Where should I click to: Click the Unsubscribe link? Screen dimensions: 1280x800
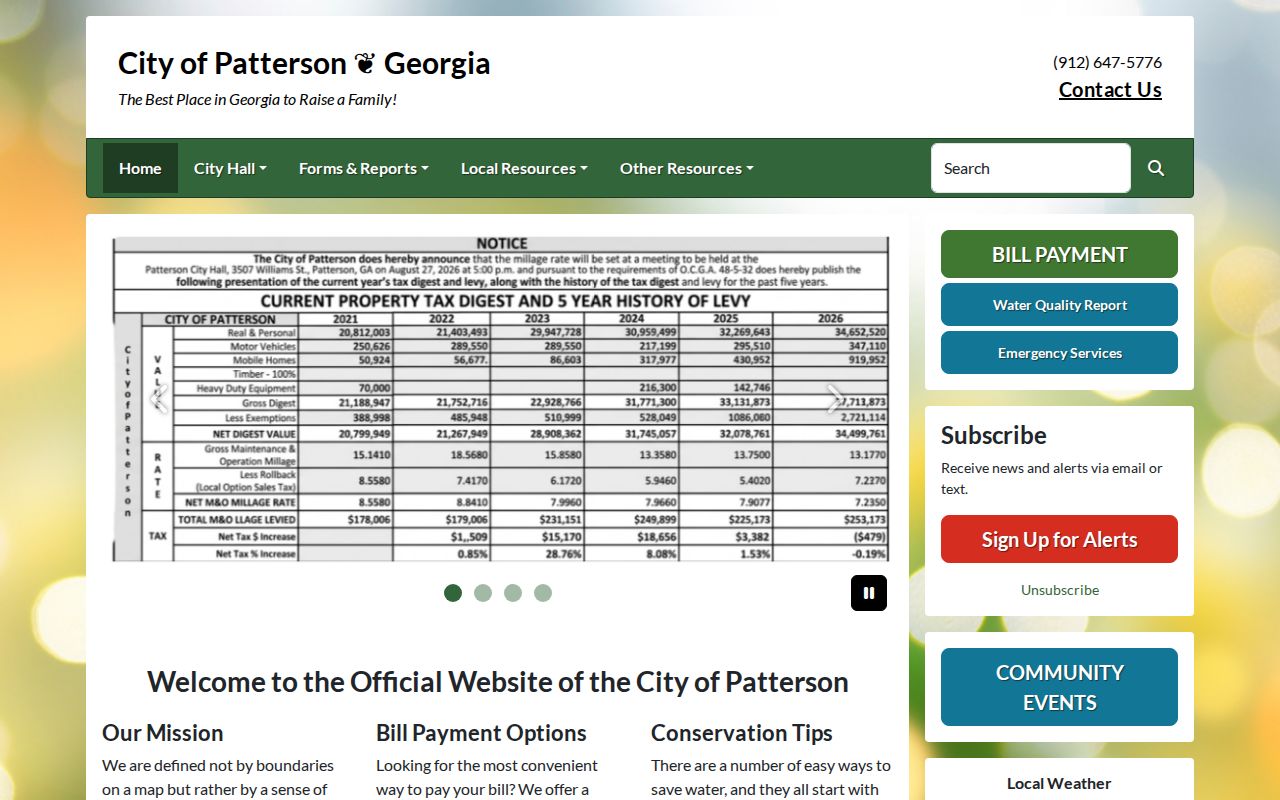[1060, 590]
